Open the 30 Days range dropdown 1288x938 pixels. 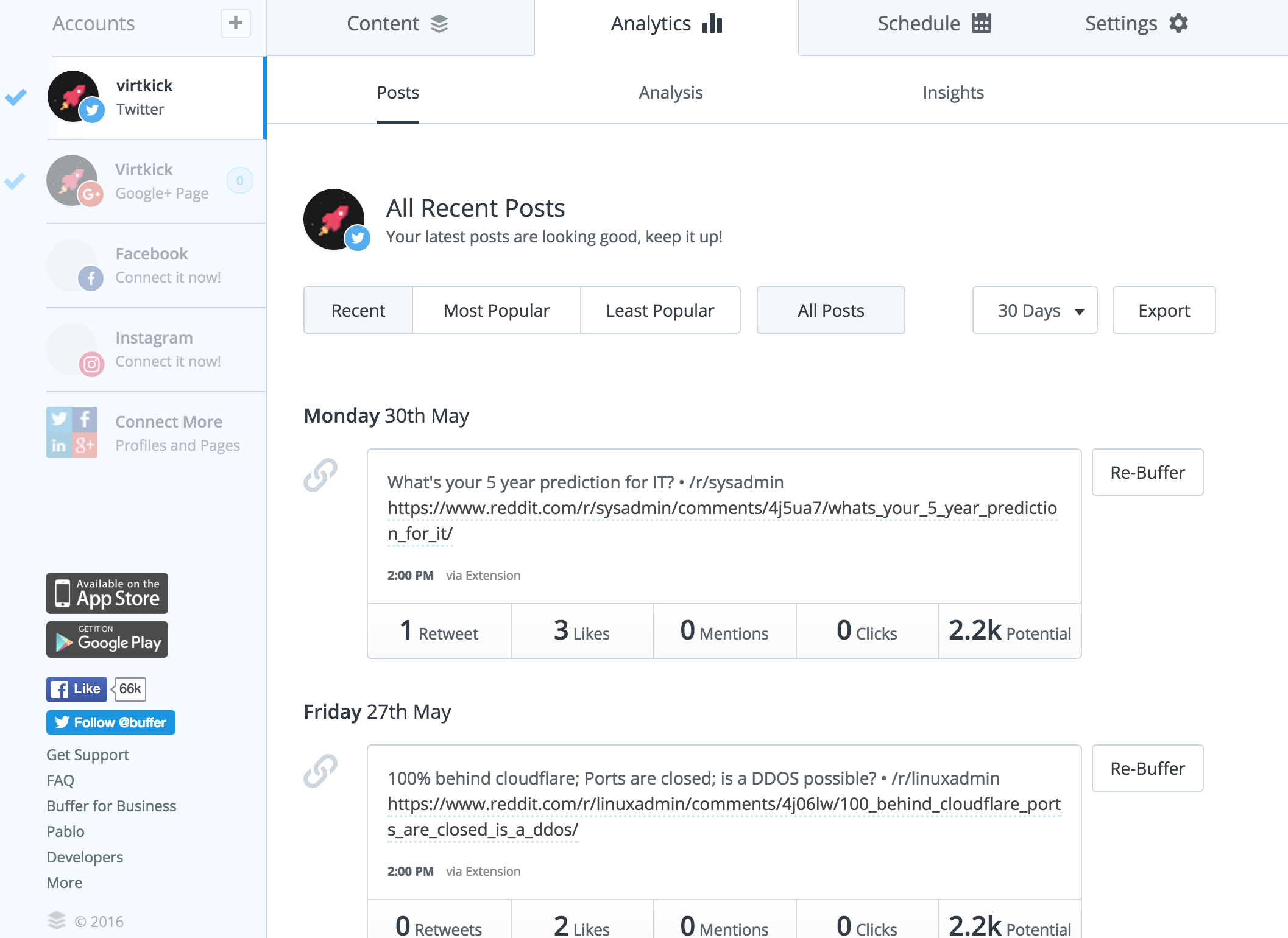1035,310
